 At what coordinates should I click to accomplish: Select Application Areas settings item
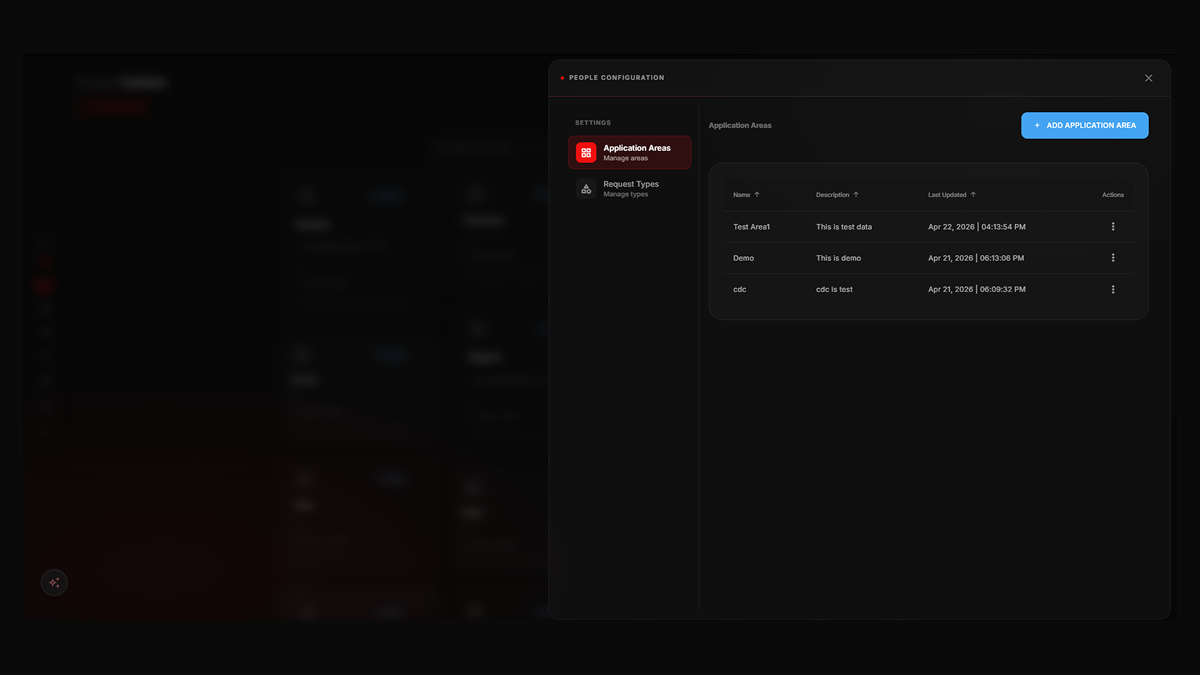click(x=630, y=153)
